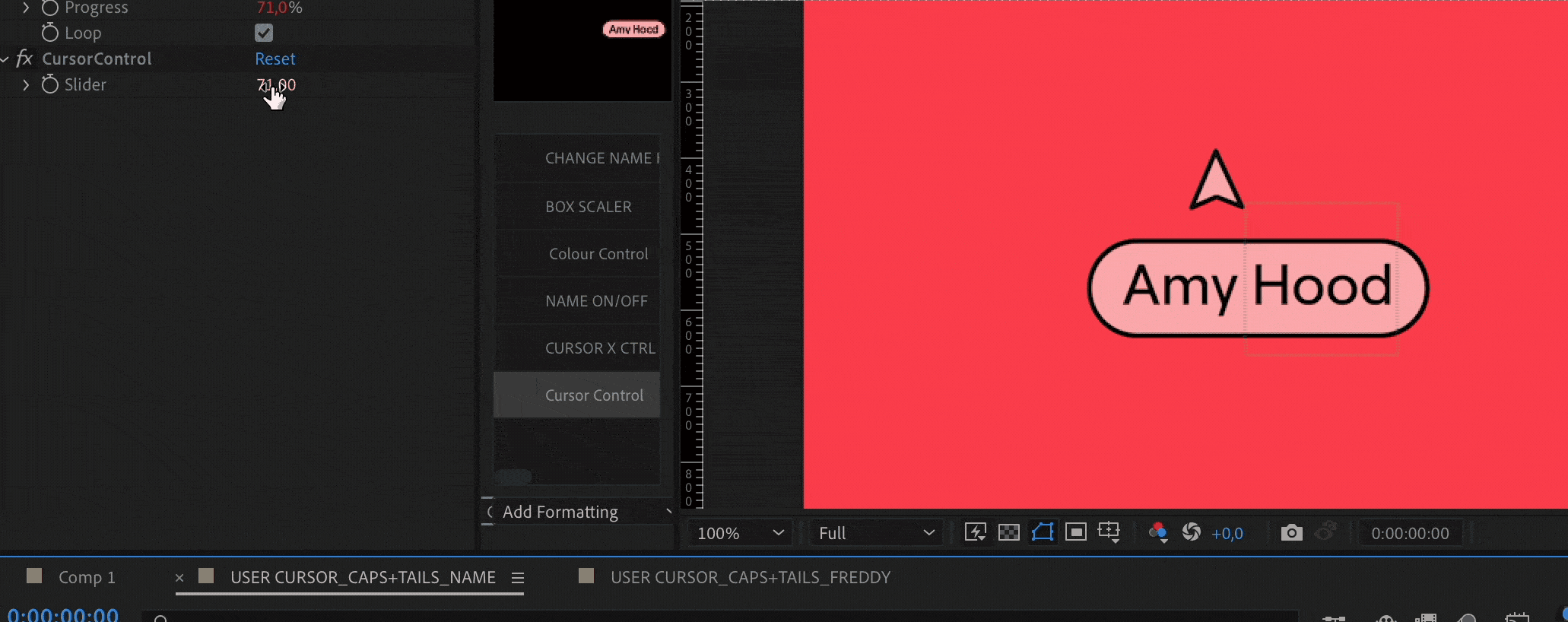Click the timeline search magnifier icon

point(161,618)
